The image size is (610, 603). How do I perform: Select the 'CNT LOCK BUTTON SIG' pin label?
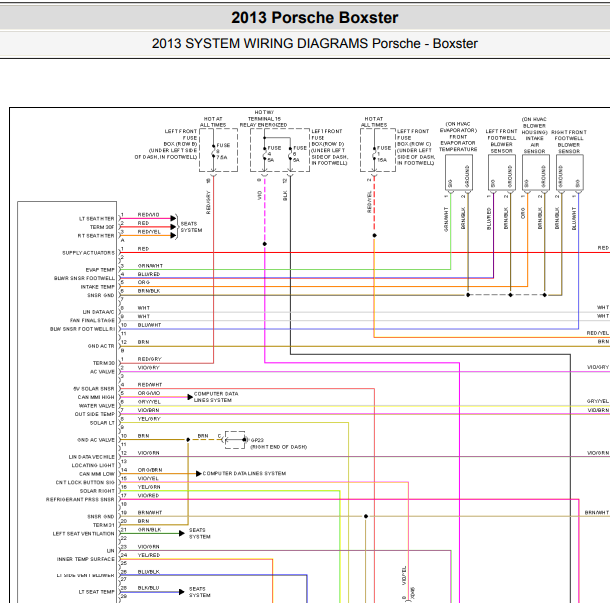[x=85, y=483]
